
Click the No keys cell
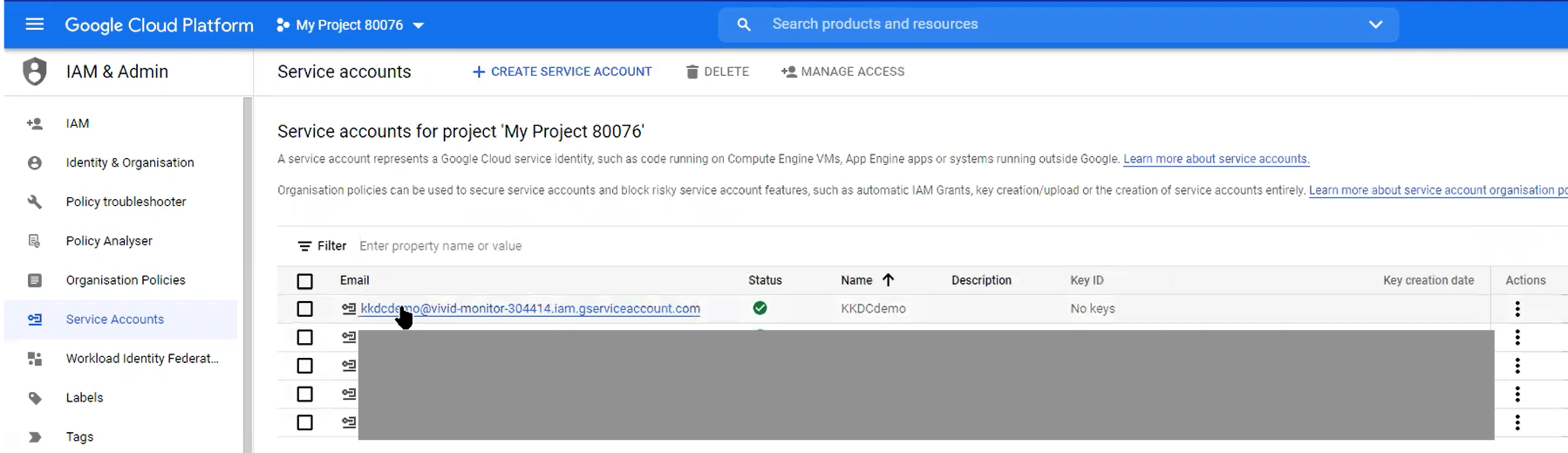(x=1093, y=308)
